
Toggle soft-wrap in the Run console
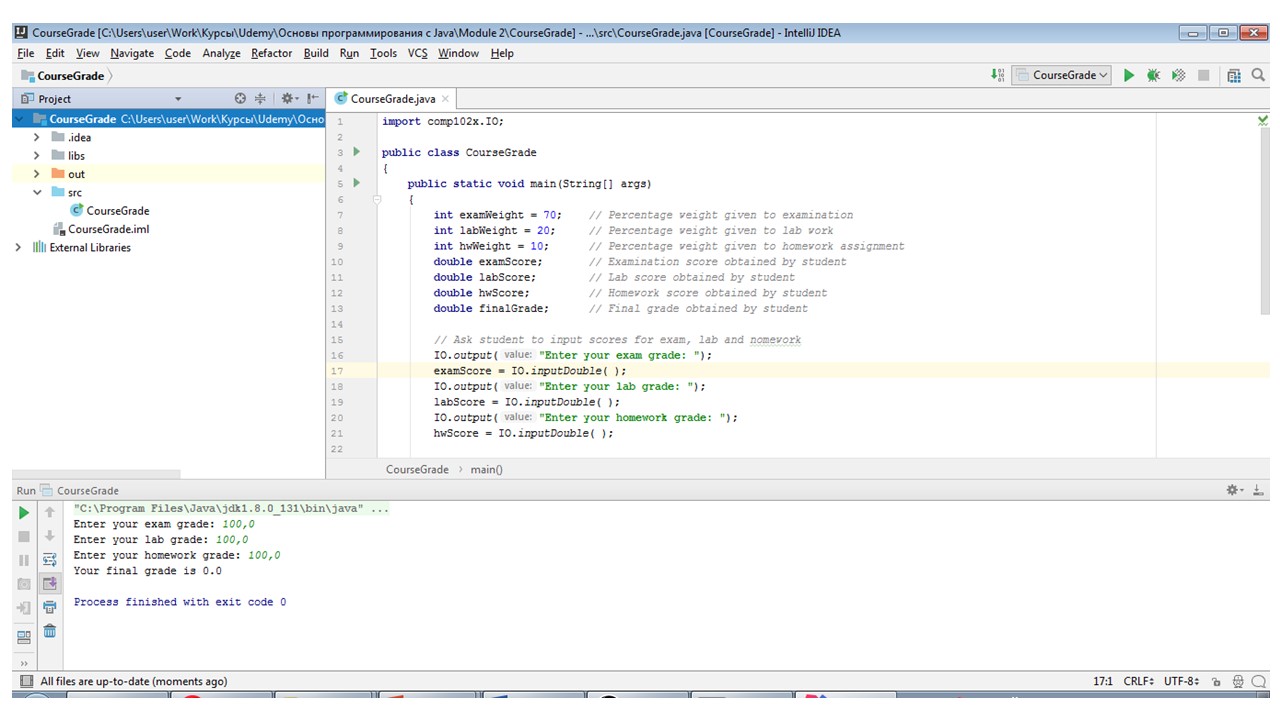(49, 559)
